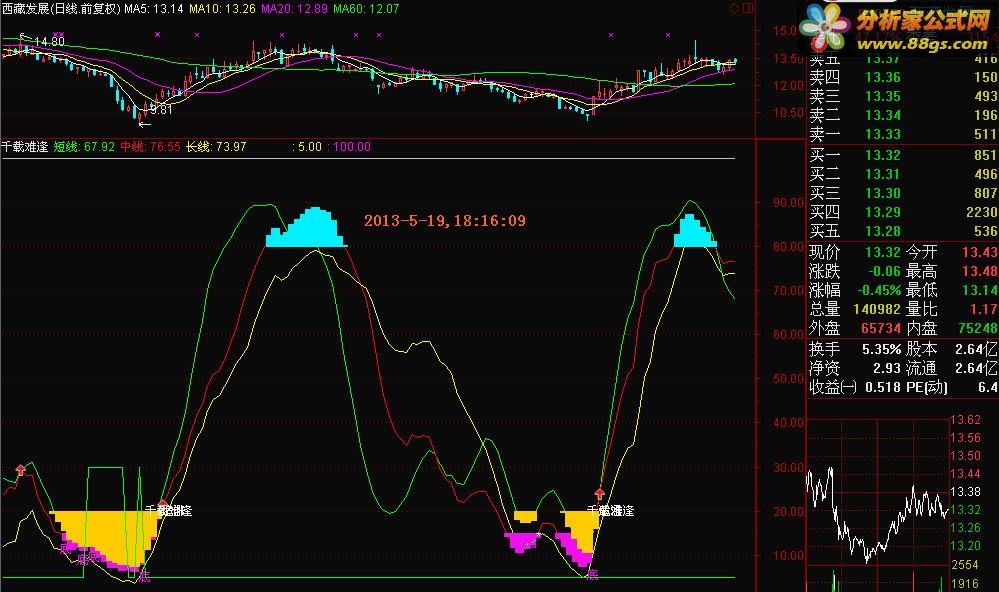This screenshot has height=592, width=999.
Task: Click the 总量 value 140982
Action: pyautogui.click(x=877, y=309)
